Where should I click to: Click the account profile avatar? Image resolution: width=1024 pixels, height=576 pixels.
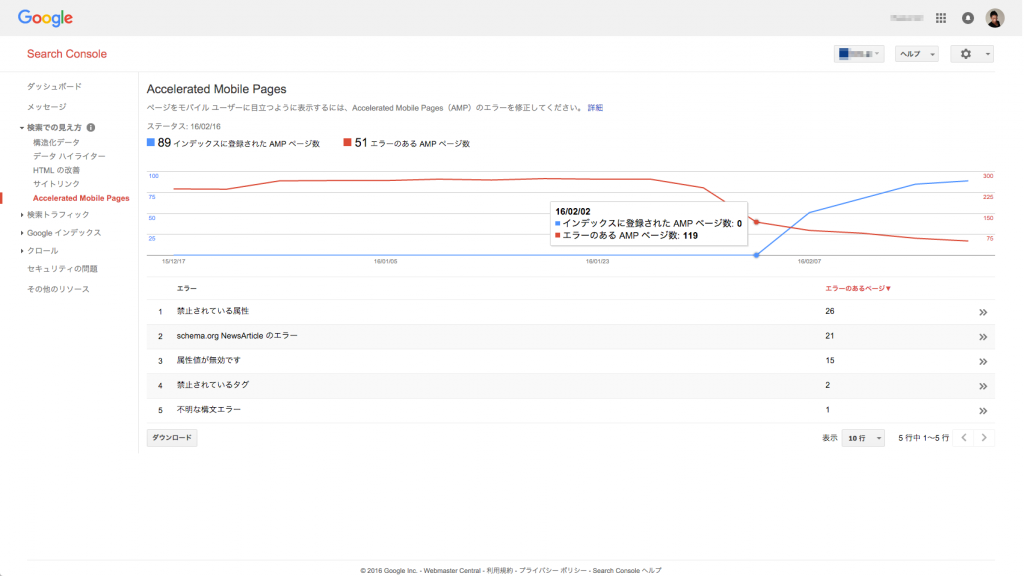[x=993, y=17]
